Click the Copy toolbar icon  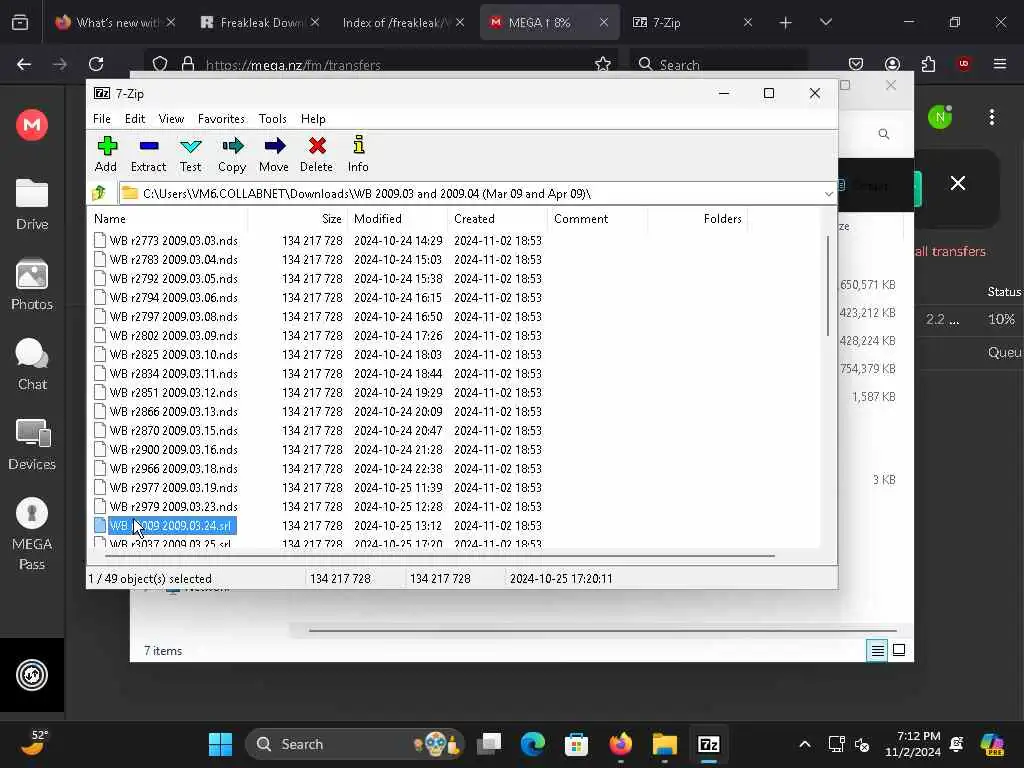(232, 154)
